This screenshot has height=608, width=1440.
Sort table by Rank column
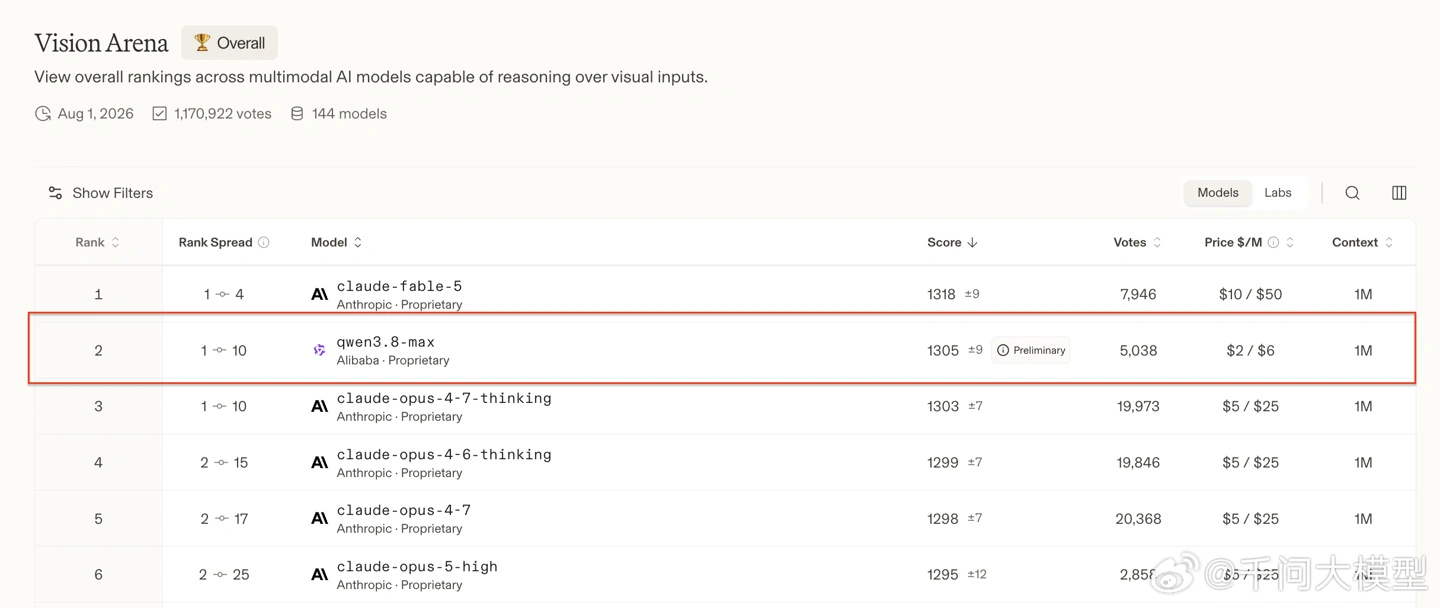click(97, 242)
